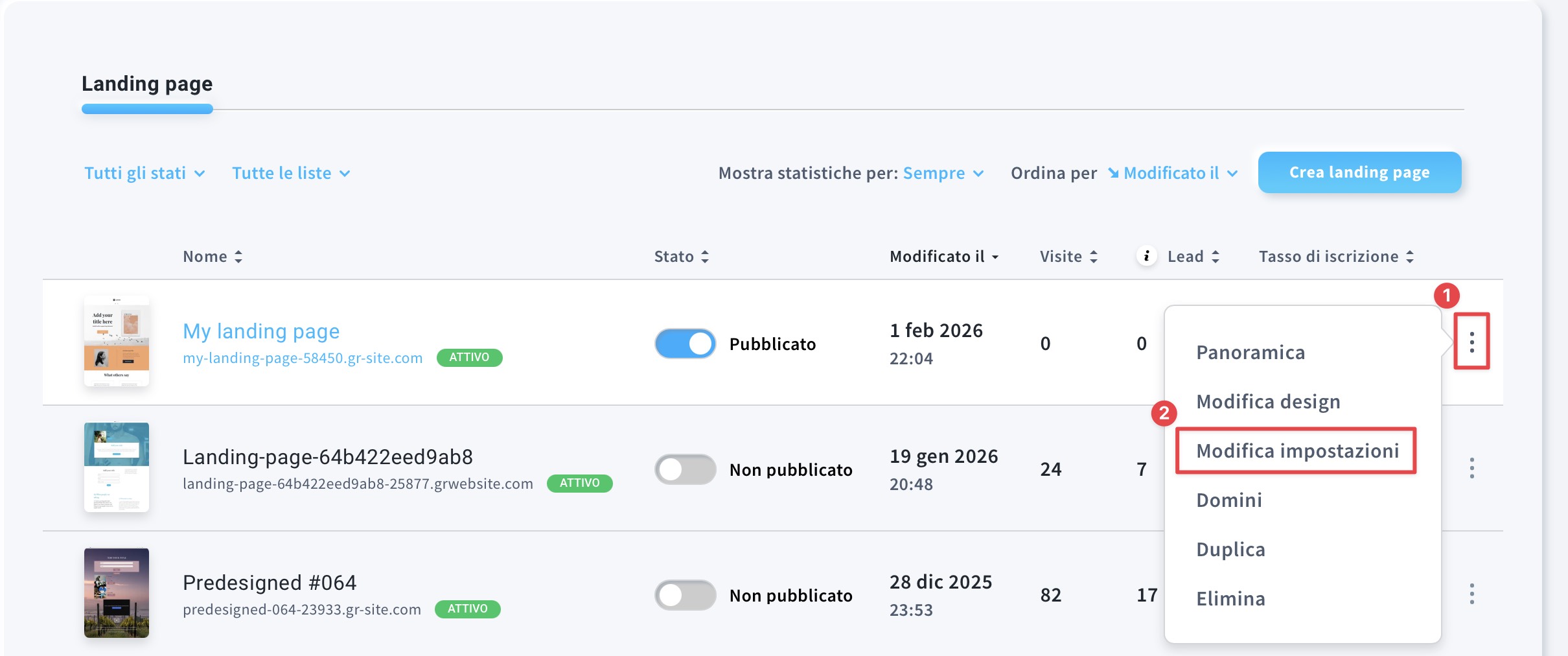Choose Duplica in the context menu
The height and width of the screenshot is (656, 1568).
click(1230, 549)
